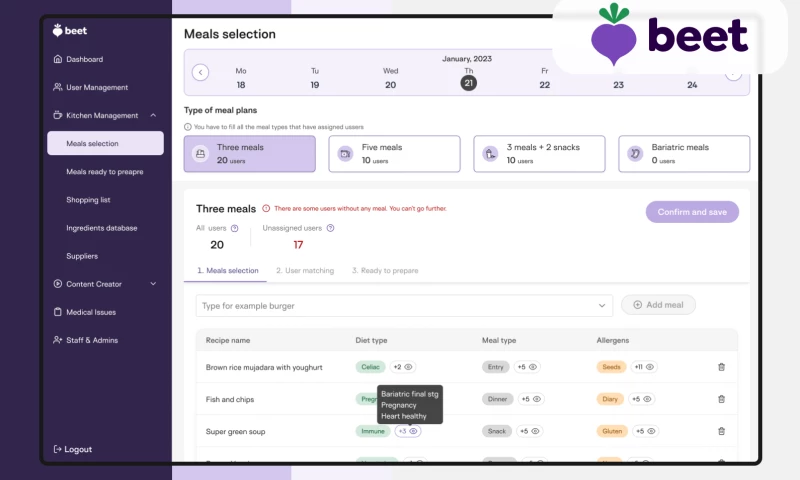Select the Bariatric meals plan card
Viewport: 800px width, 480px height.
point(684,154)
